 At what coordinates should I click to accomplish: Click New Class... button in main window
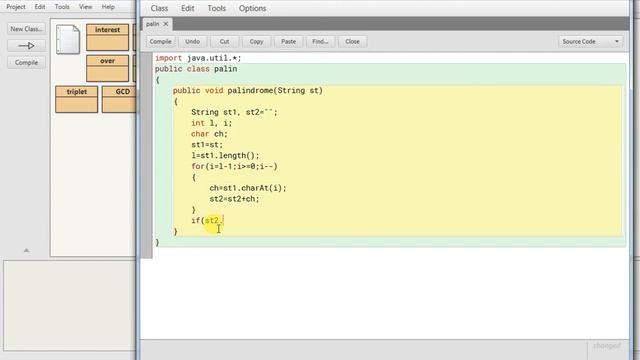coord(27,29)
